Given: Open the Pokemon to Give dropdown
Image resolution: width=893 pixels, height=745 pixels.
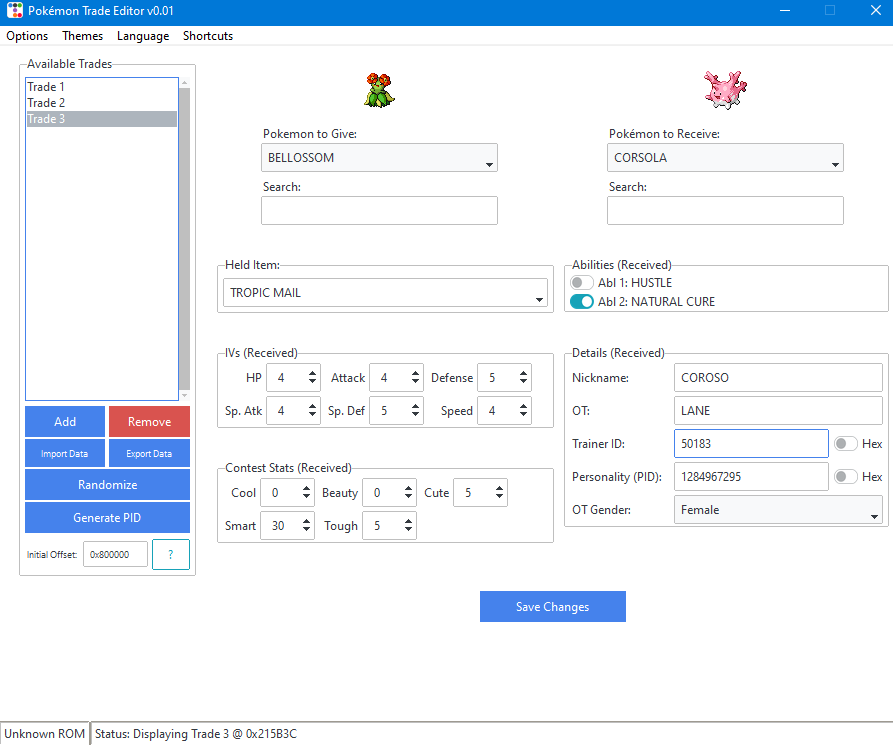Looking at the screenshot, I should [380, 158].
